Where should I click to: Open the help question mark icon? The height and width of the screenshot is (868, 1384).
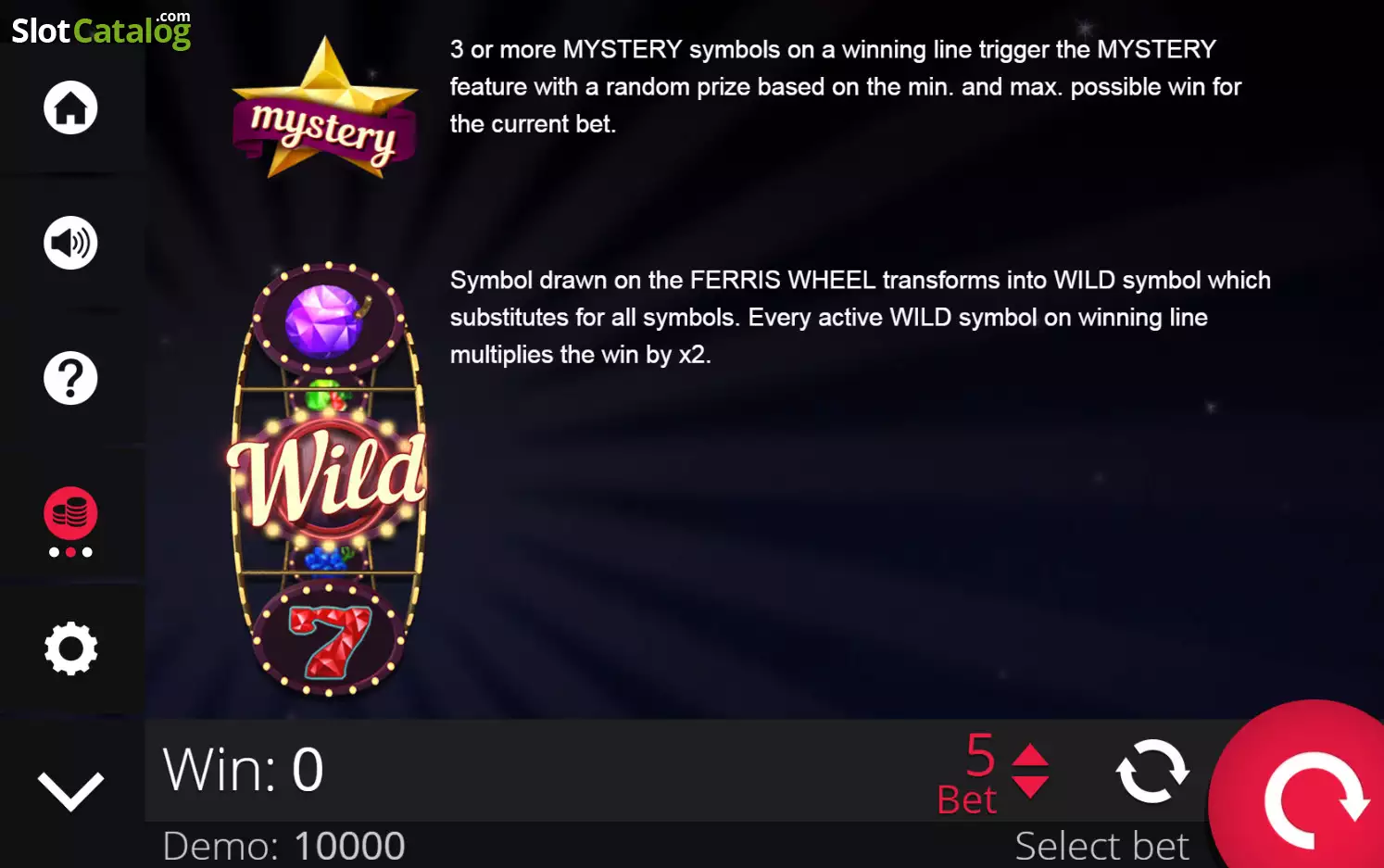[x=70, y=378]
